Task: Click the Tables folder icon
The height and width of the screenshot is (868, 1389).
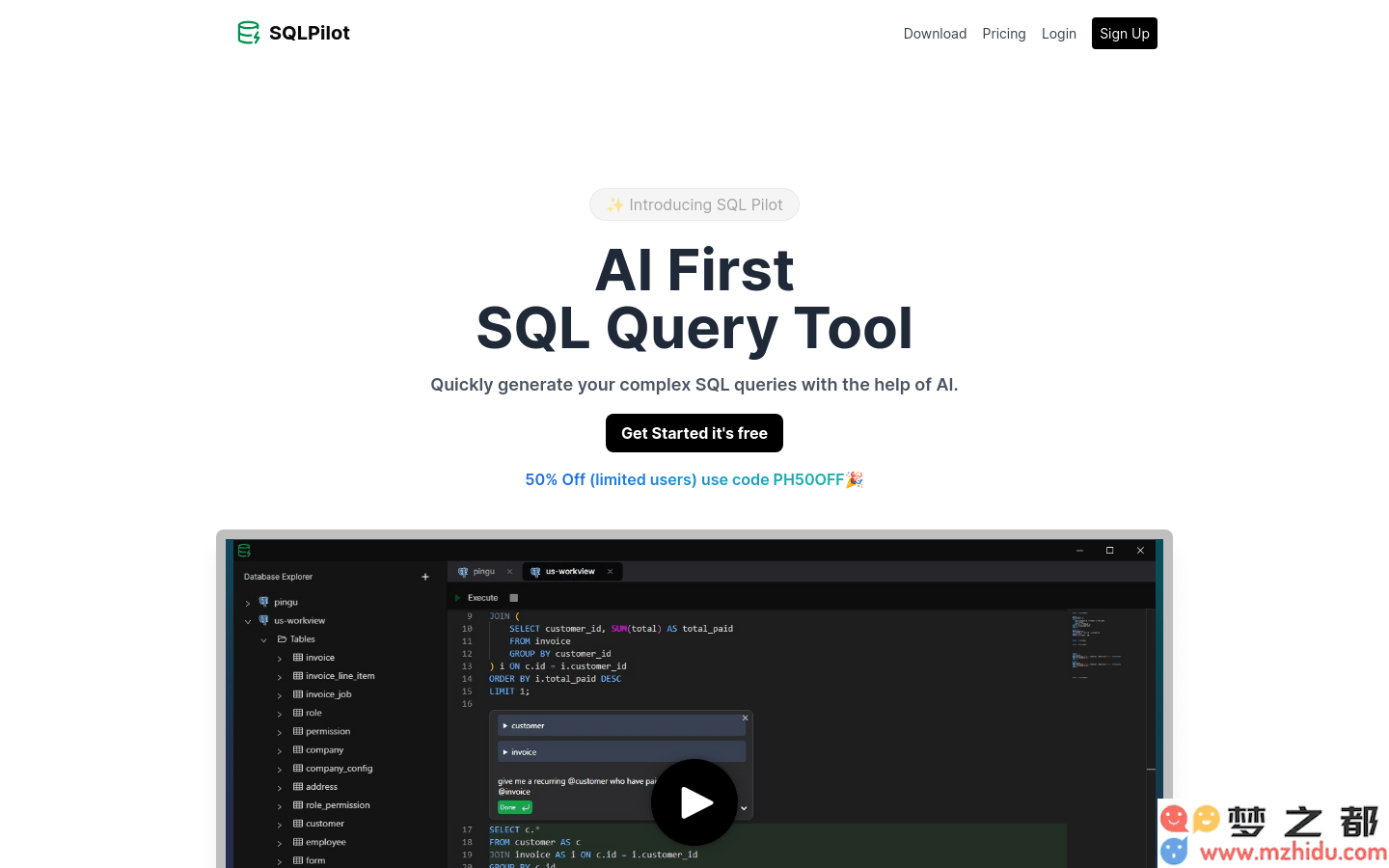Action: pyautogui.click(x=283, y=638)
